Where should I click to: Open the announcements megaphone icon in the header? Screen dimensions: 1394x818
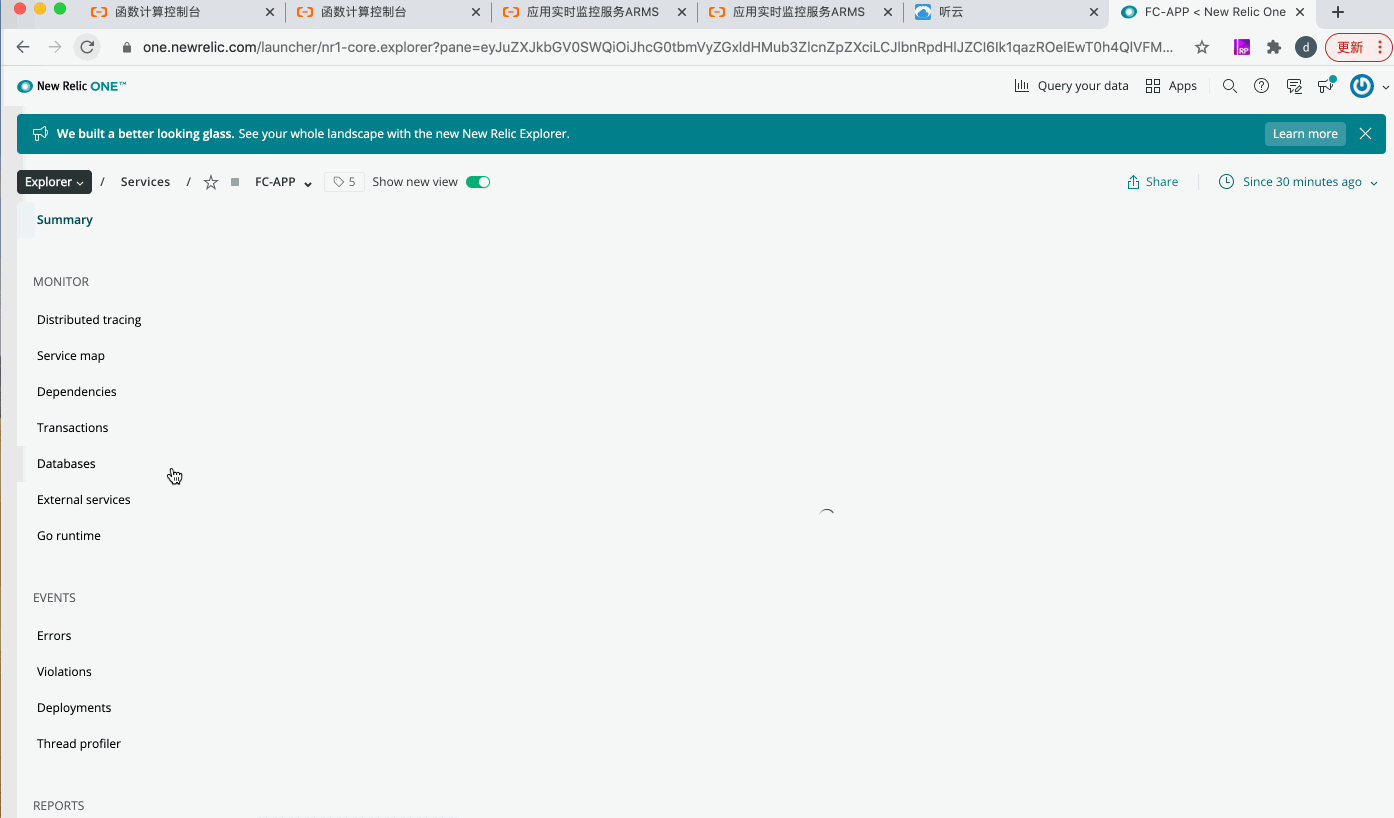(x=1326, y=86)
